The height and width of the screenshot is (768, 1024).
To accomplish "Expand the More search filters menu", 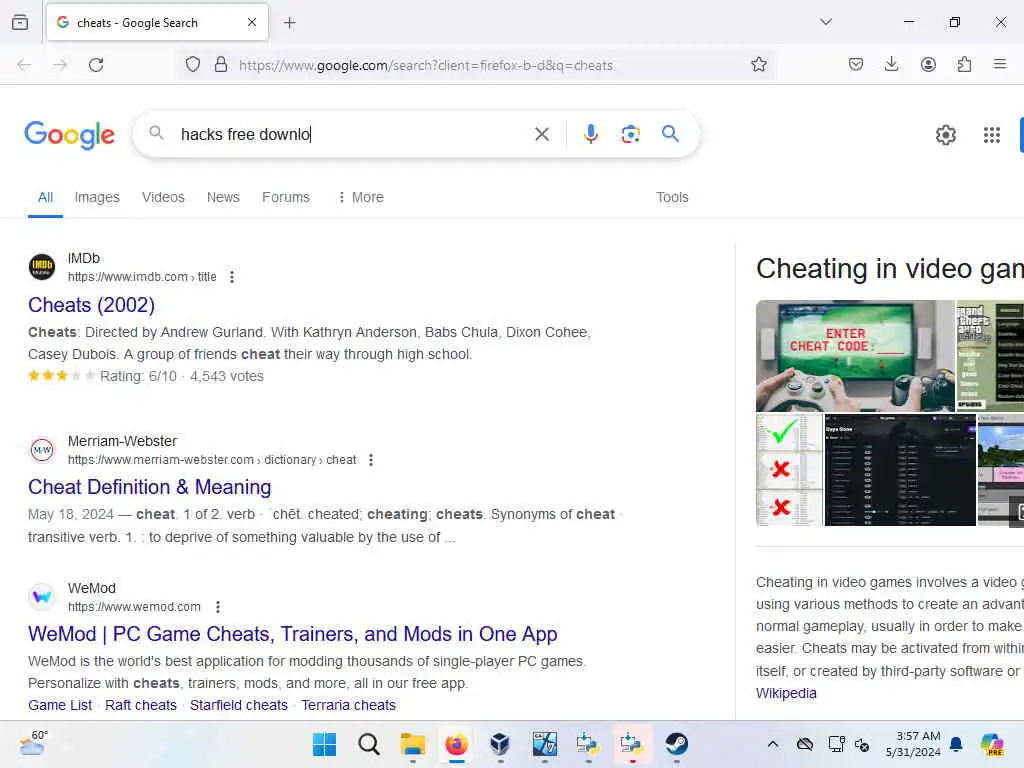I will [360, 197].
